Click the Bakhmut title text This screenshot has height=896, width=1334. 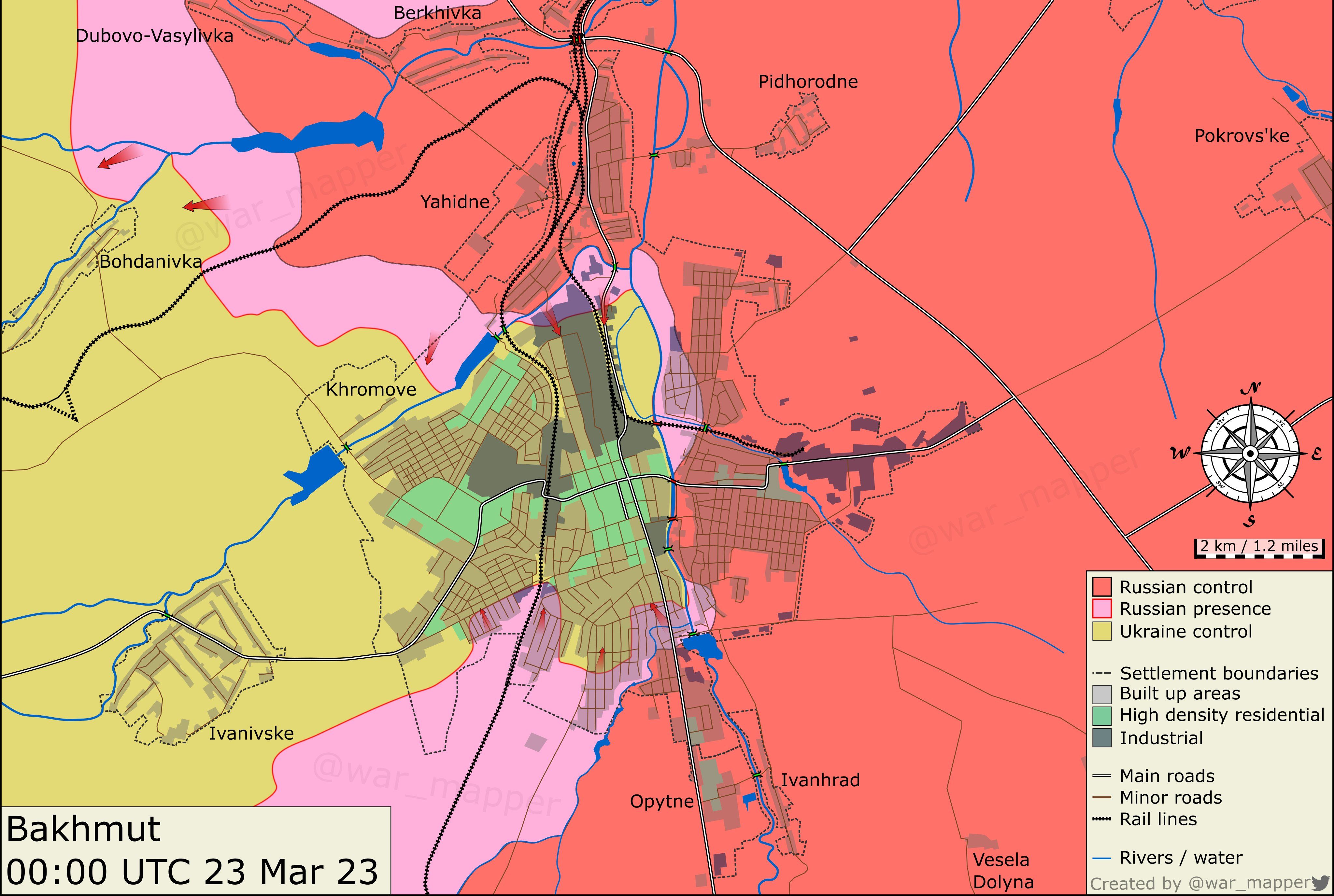click(x=83, y=829)
